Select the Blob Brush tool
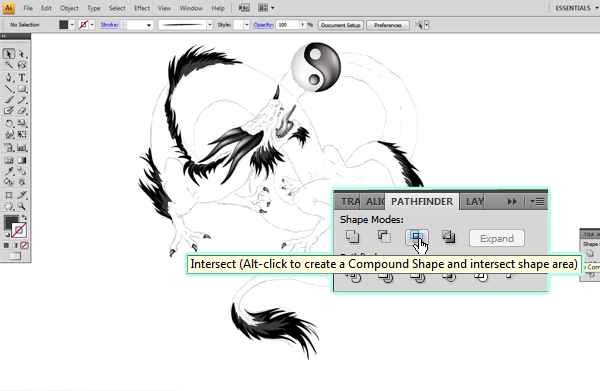Viewport: 600px width, 391px height. click(9, 111)
